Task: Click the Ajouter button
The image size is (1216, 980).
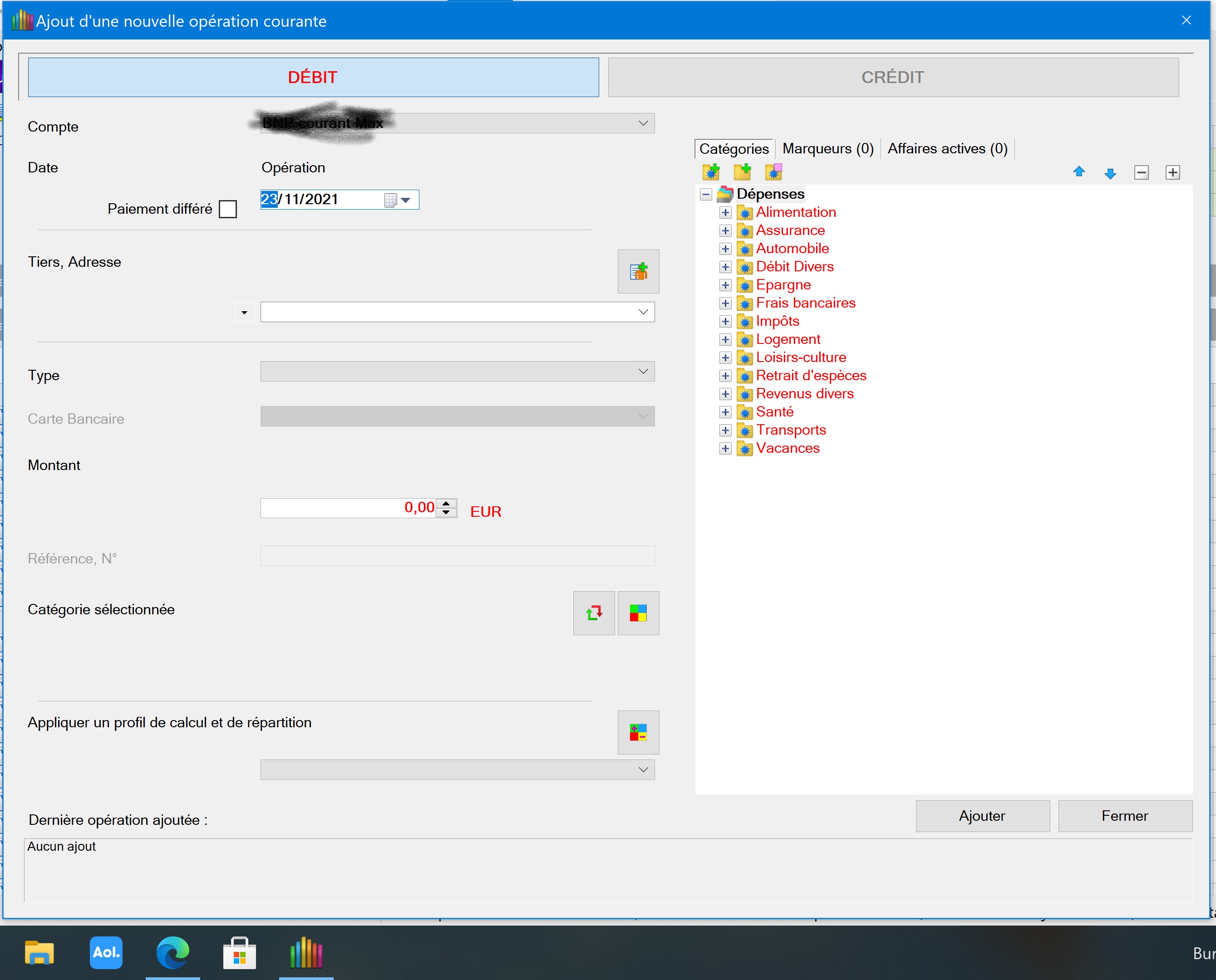Action: click(982, 816)
